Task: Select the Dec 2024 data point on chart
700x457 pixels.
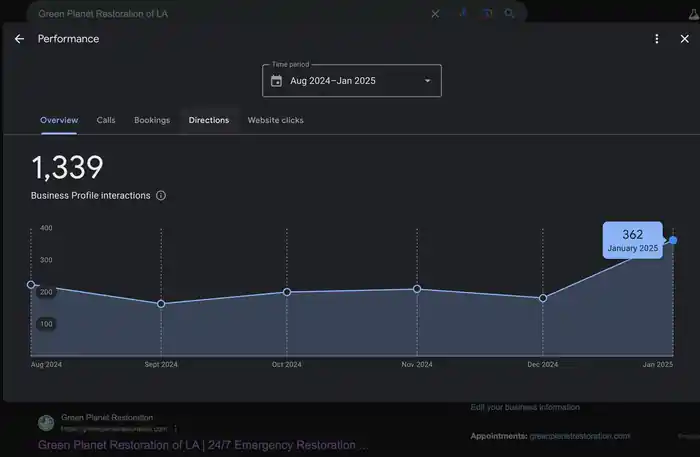Action: 543,298
